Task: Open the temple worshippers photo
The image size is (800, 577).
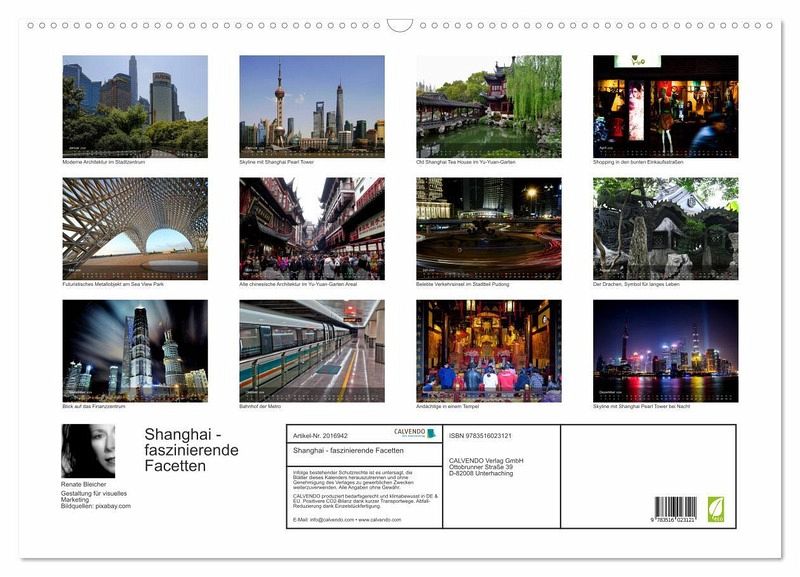Action: 489,350
